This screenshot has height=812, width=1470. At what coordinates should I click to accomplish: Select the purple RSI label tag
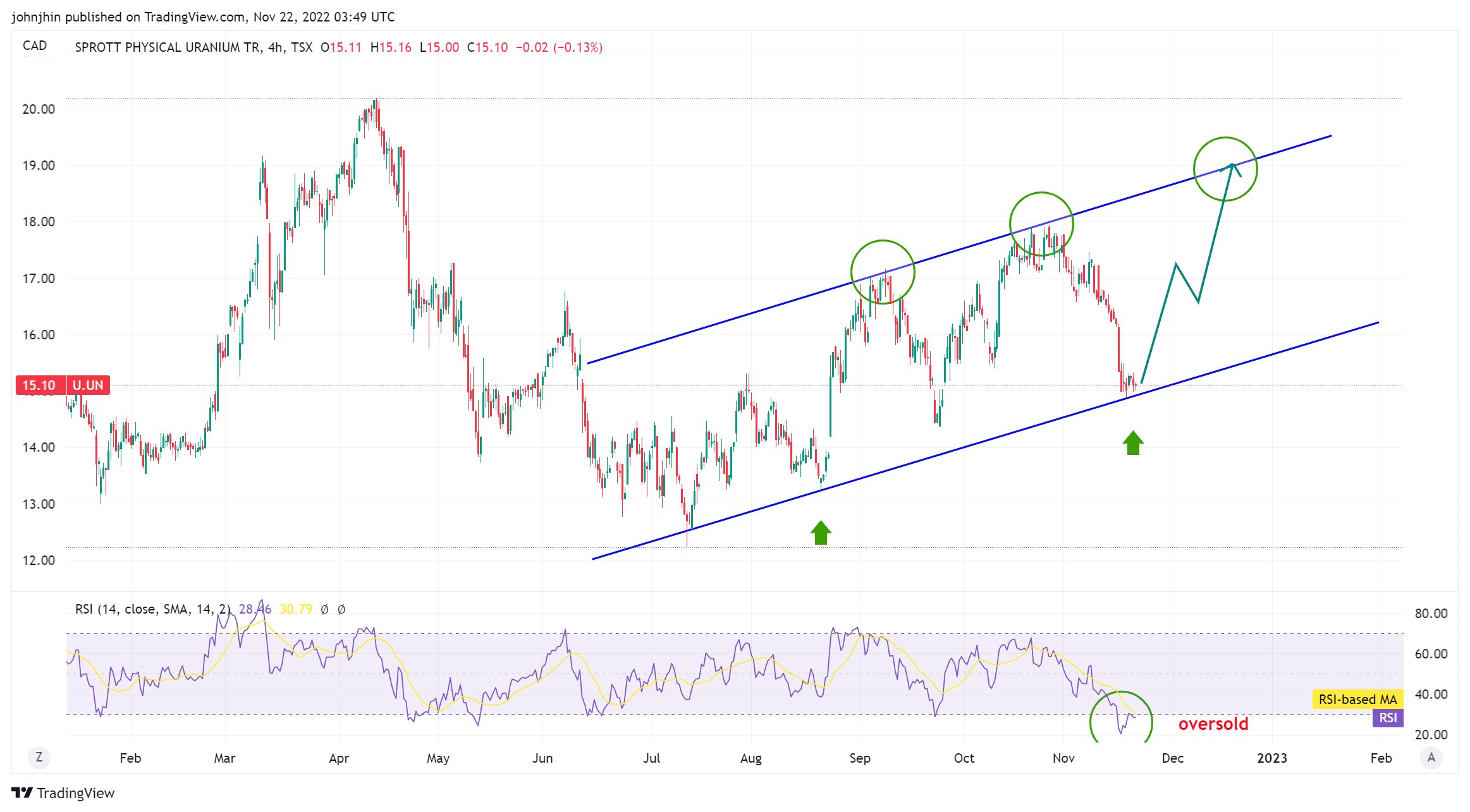(x=1388, y=718)
